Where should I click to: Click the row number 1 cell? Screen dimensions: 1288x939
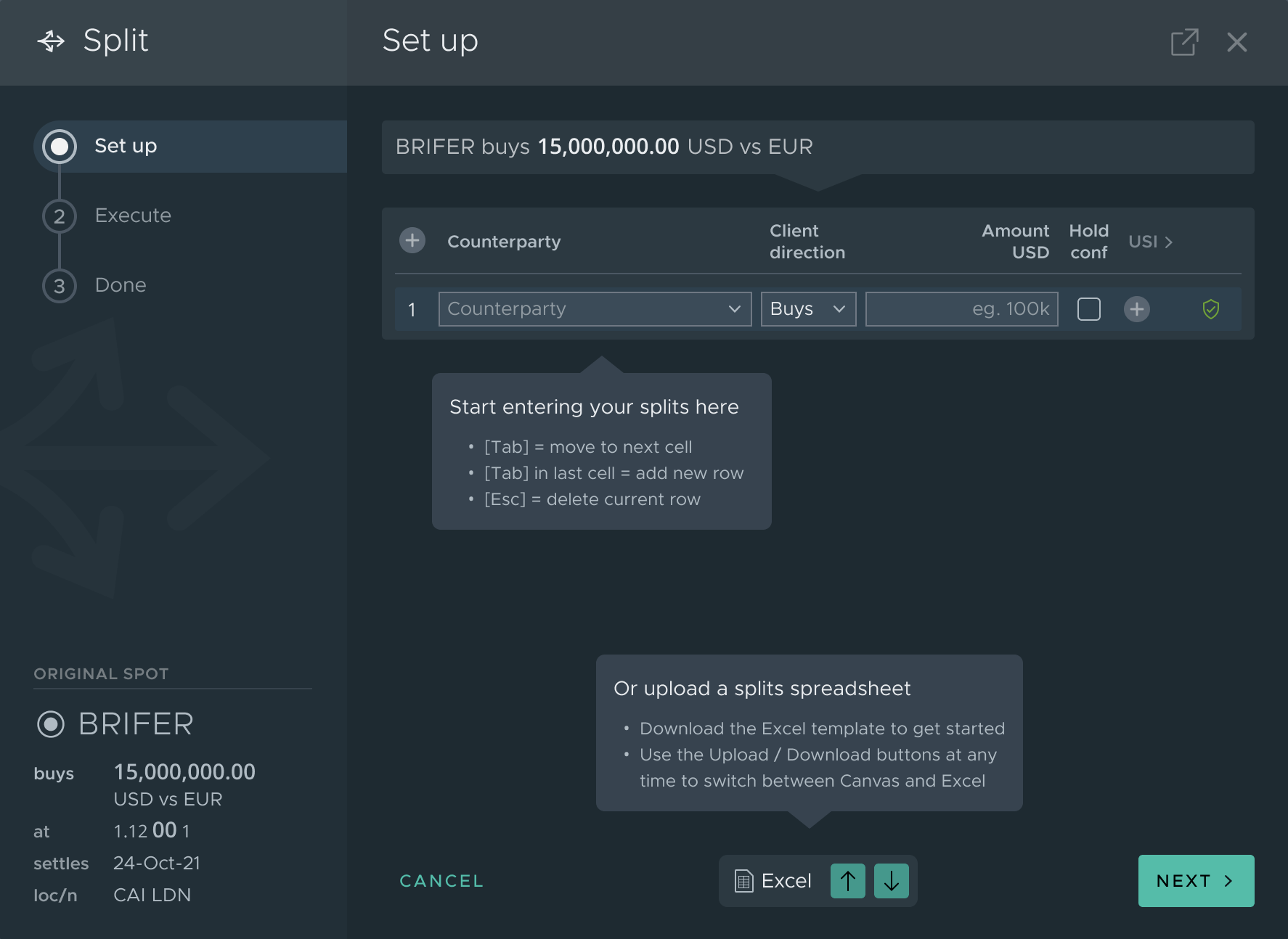pos(412,310)
